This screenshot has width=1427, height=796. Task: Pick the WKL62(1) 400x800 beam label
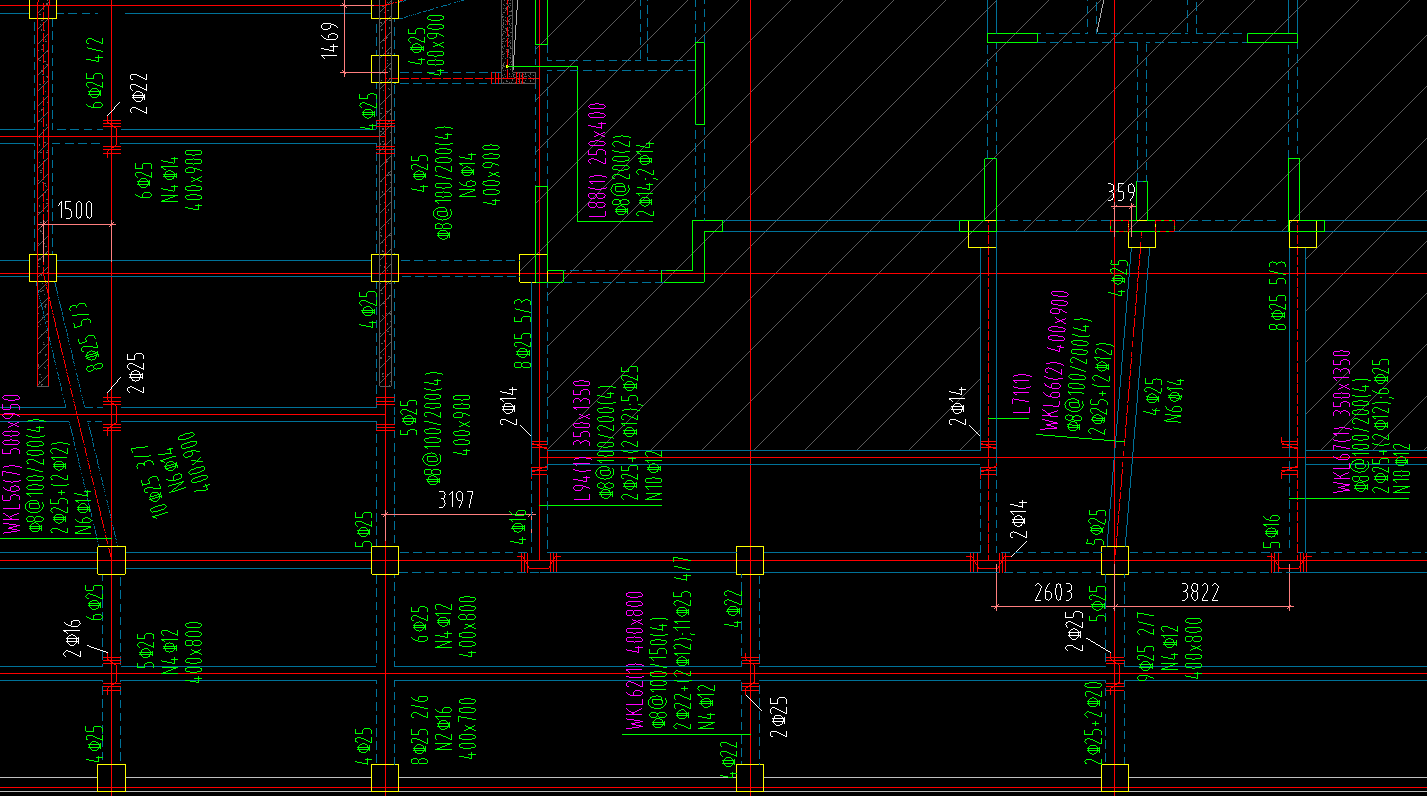click(x=635, y=662)
